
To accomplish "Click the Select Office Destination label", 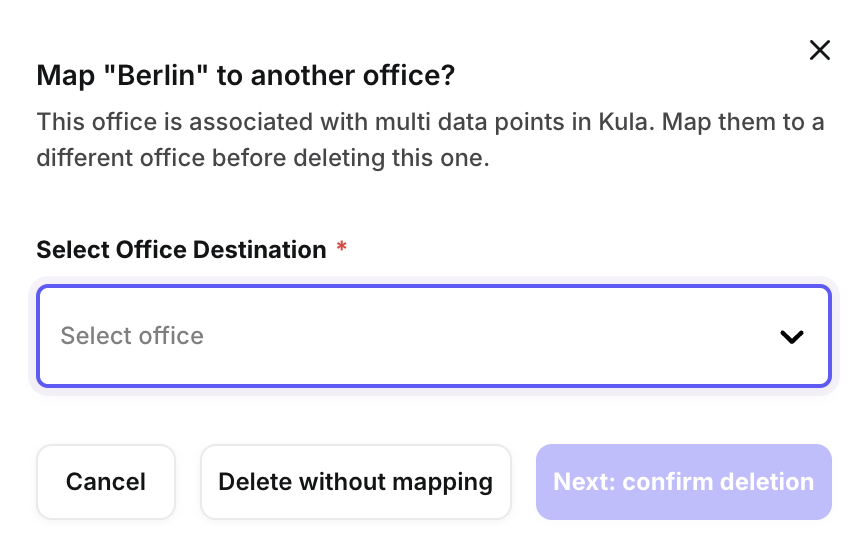I will tap(181, 250).
